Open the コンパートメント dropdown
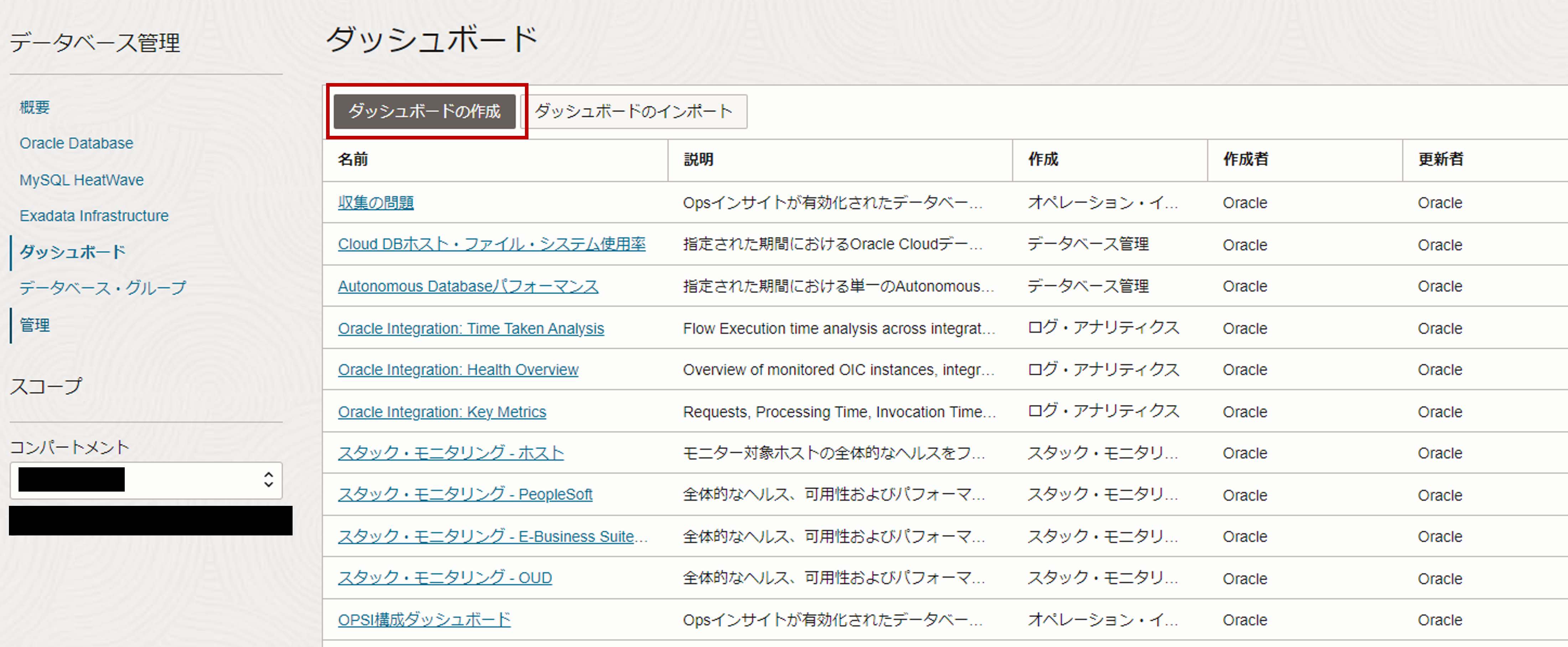Image resolution: width=1568 pixels, height=647 pixels. 146,480
